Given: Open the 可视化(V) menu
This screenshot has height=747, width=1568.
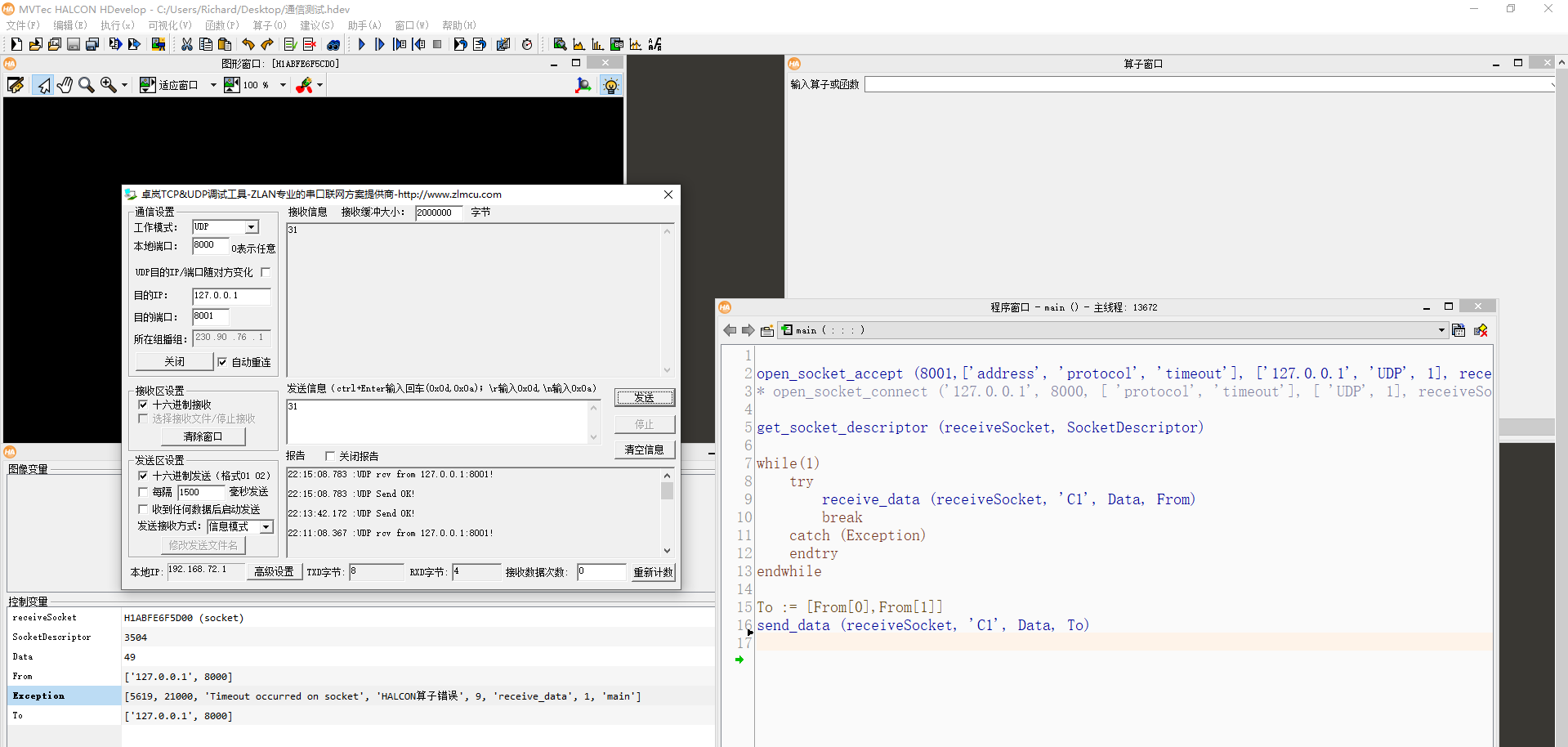Looking at the screenshot, I should 170,25.
